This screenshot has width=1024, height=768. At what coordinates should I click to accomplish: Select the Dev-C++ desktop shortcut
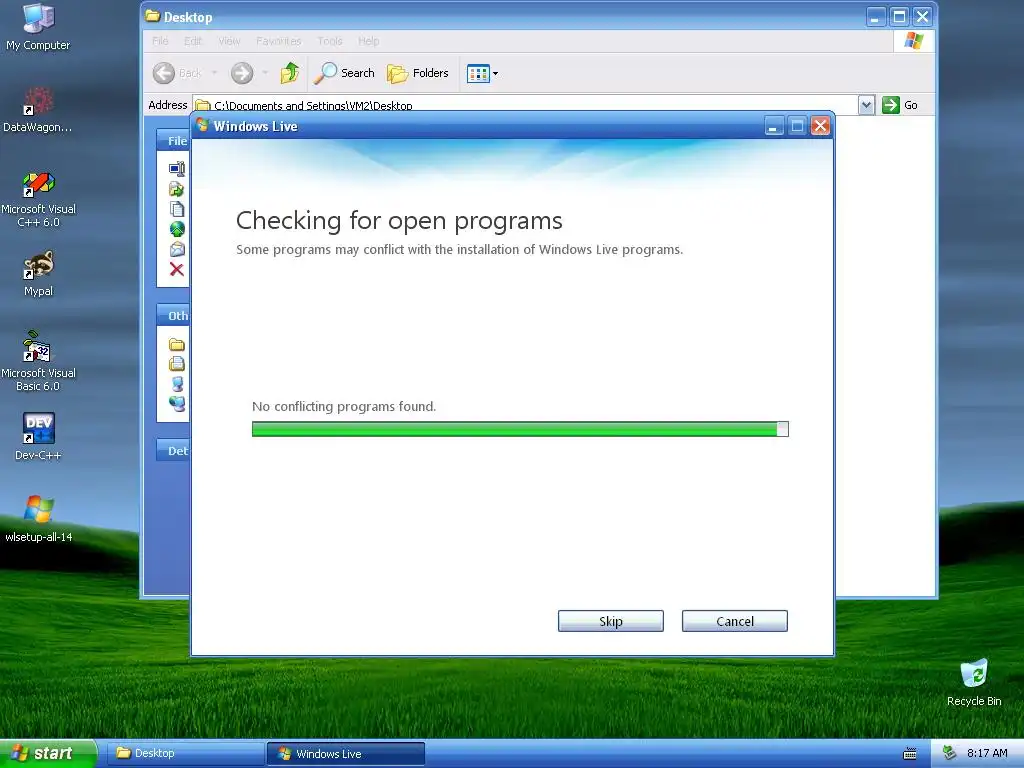(38, 436)
